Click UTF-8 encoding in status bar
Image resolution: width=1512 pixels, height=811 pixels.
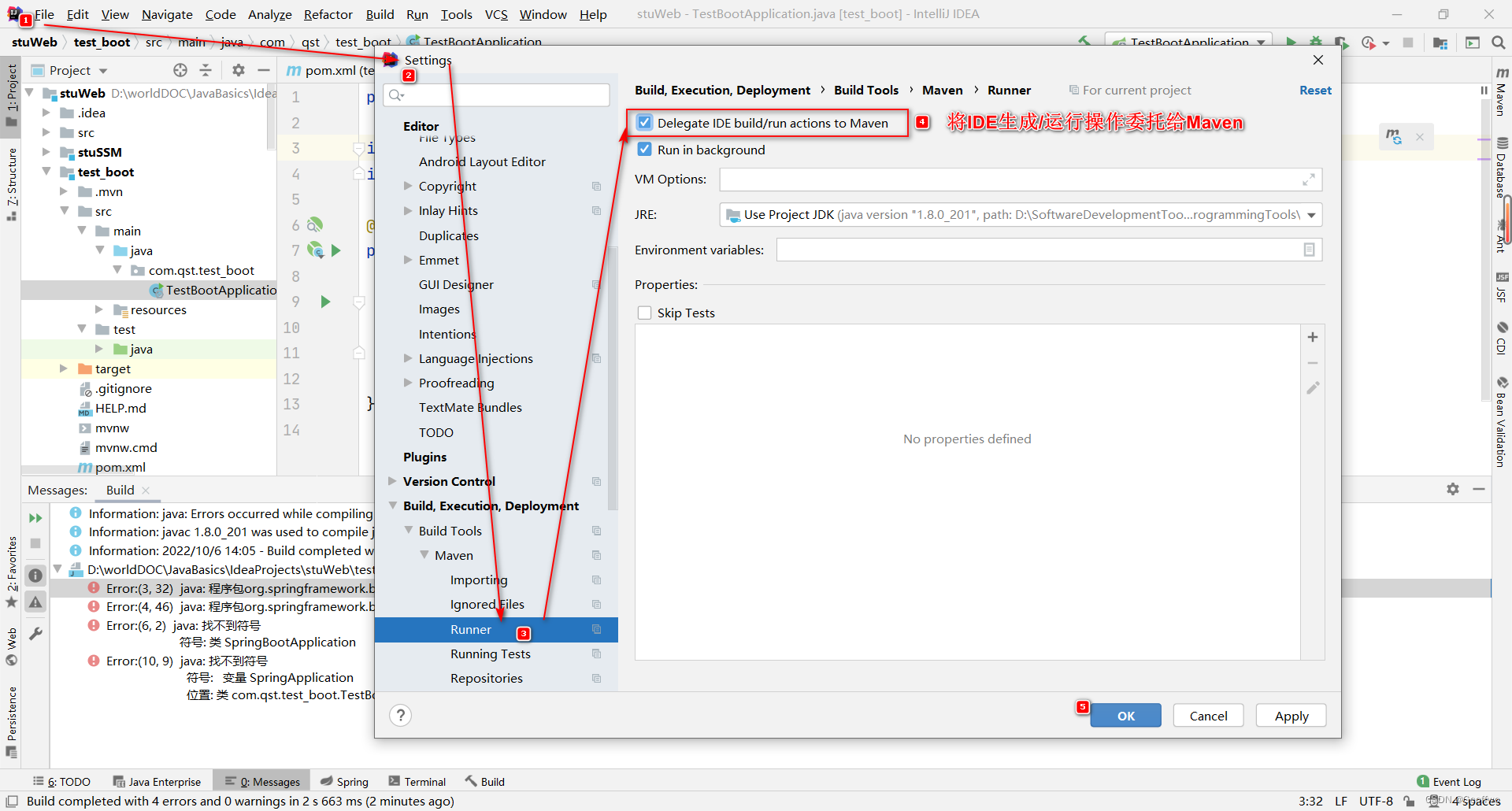pos(1376,801)
